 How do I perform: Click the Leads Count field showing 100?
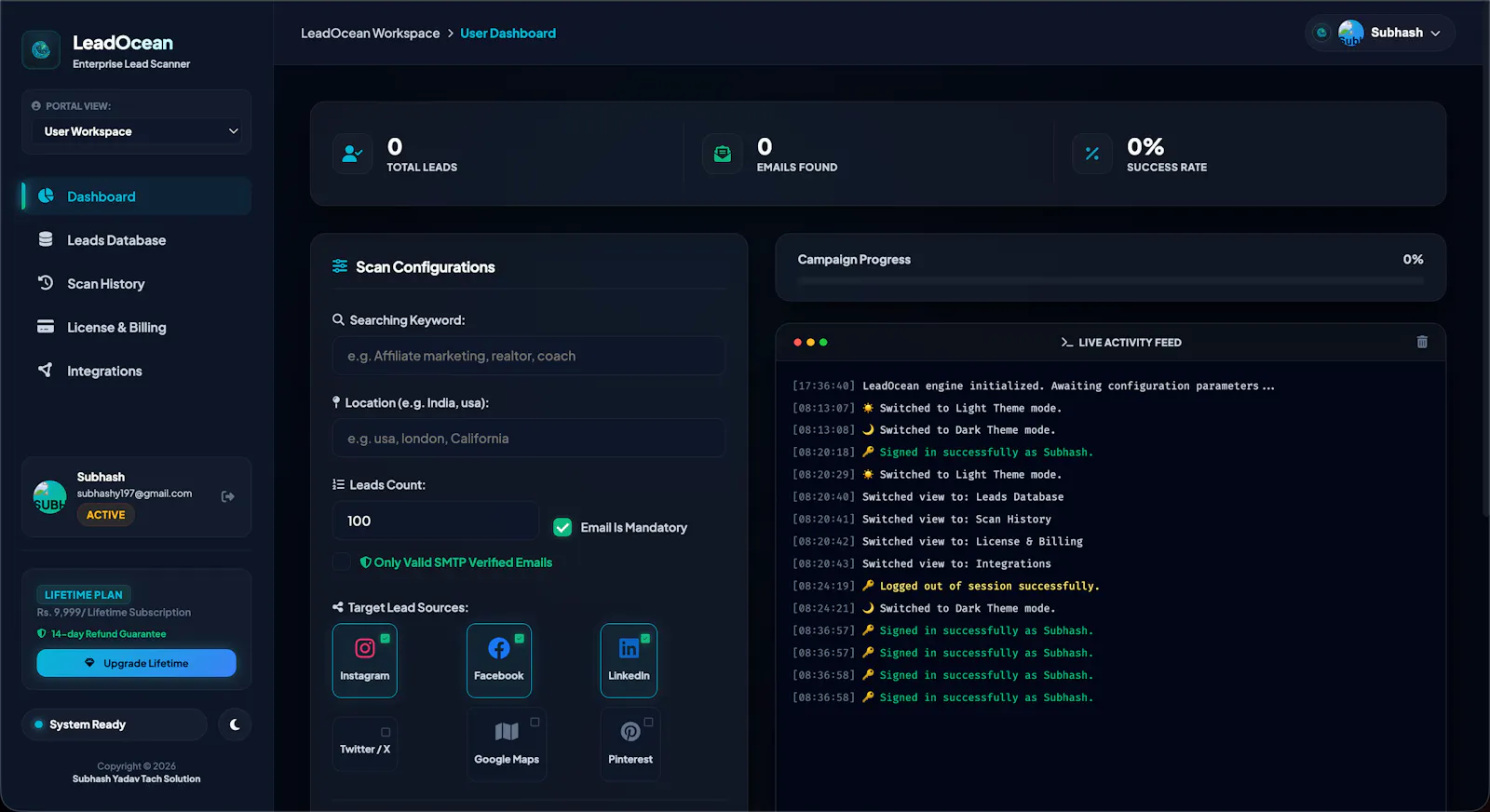[435, 521]
